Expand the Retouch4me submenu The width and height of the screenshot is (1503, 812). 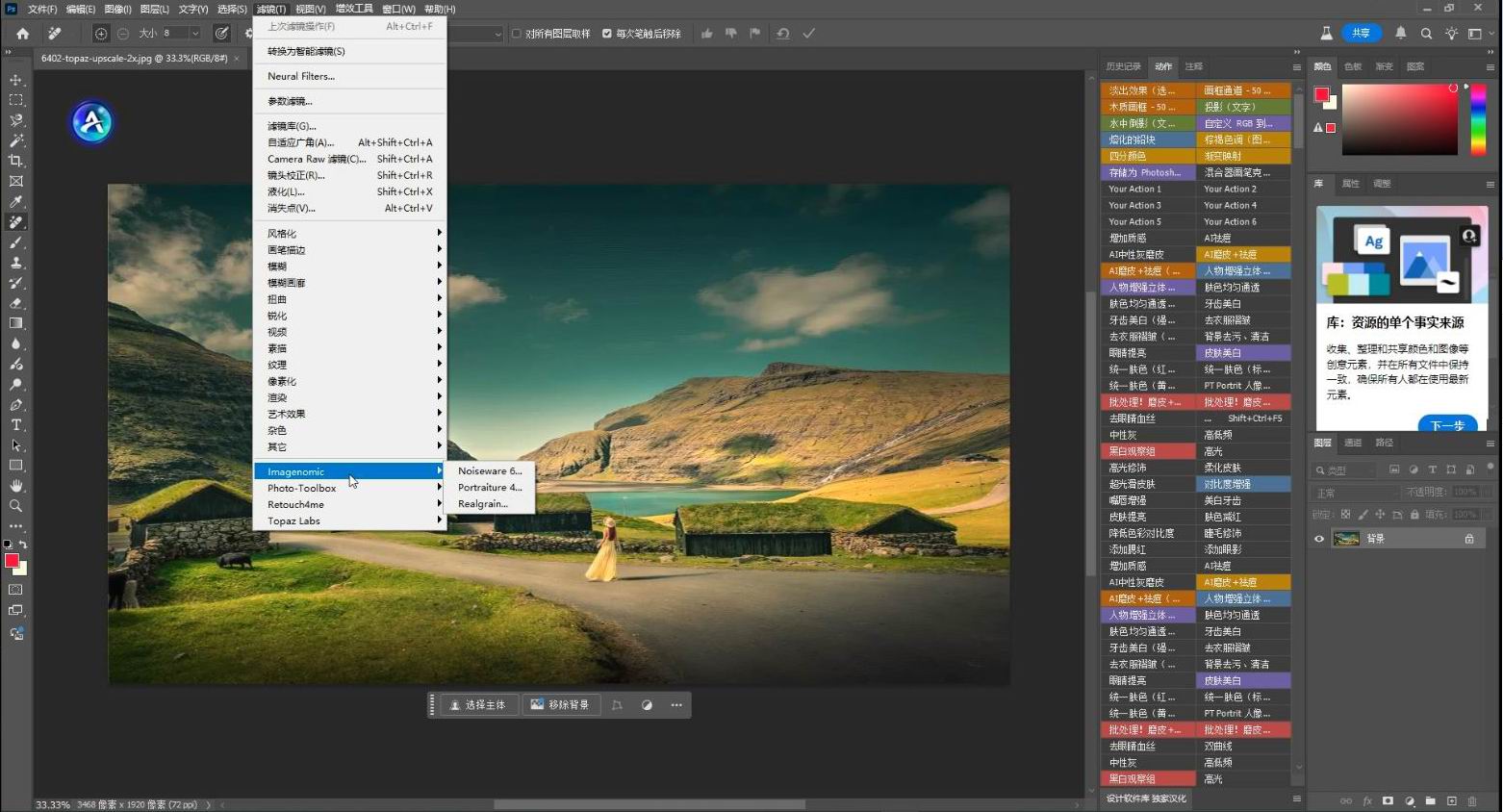pos(349,504)
